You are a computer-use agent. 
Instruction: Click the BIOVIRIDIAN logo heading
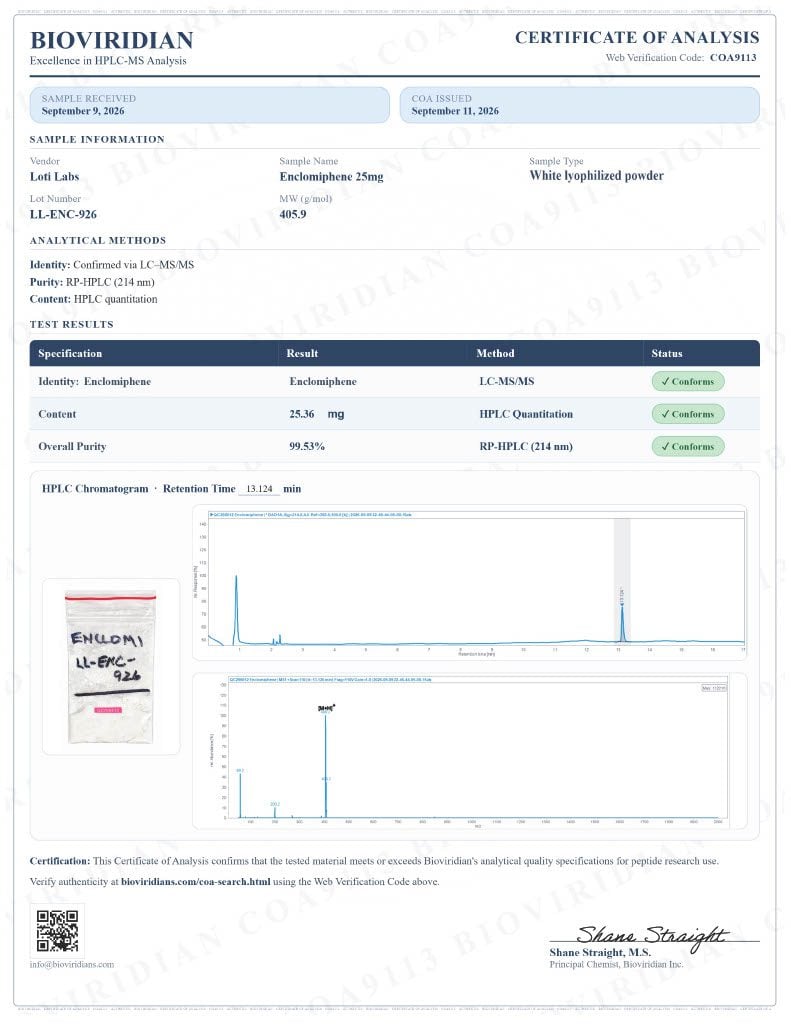(x=112, y=40)
